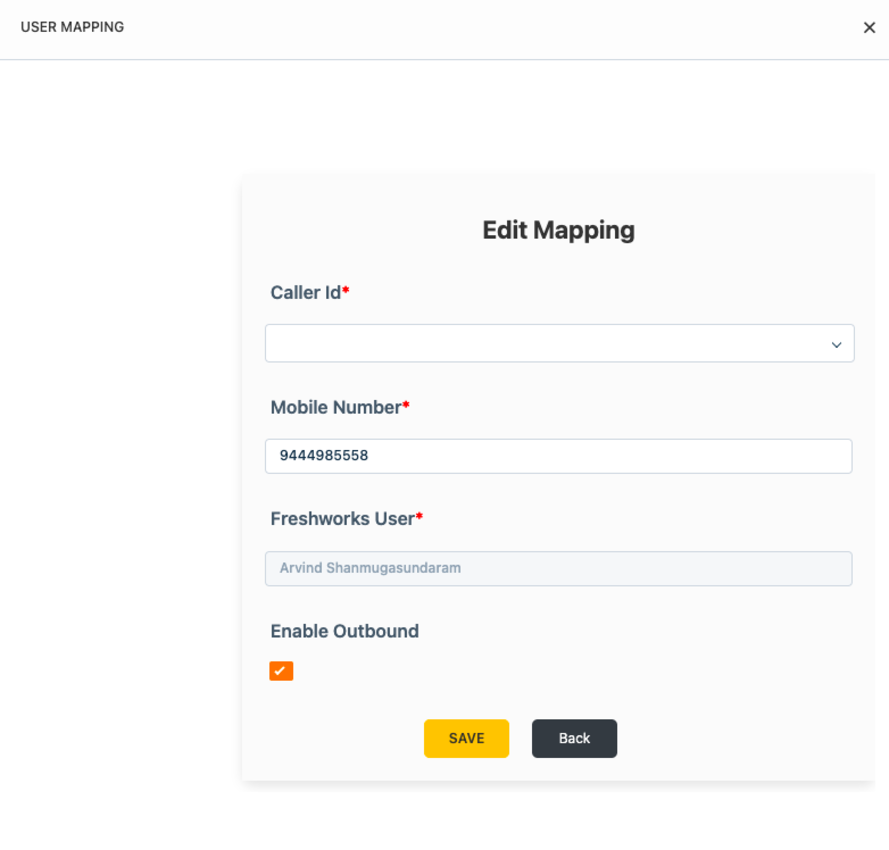
Task: Close the User Mapping dialog
Action: point(869,28)
